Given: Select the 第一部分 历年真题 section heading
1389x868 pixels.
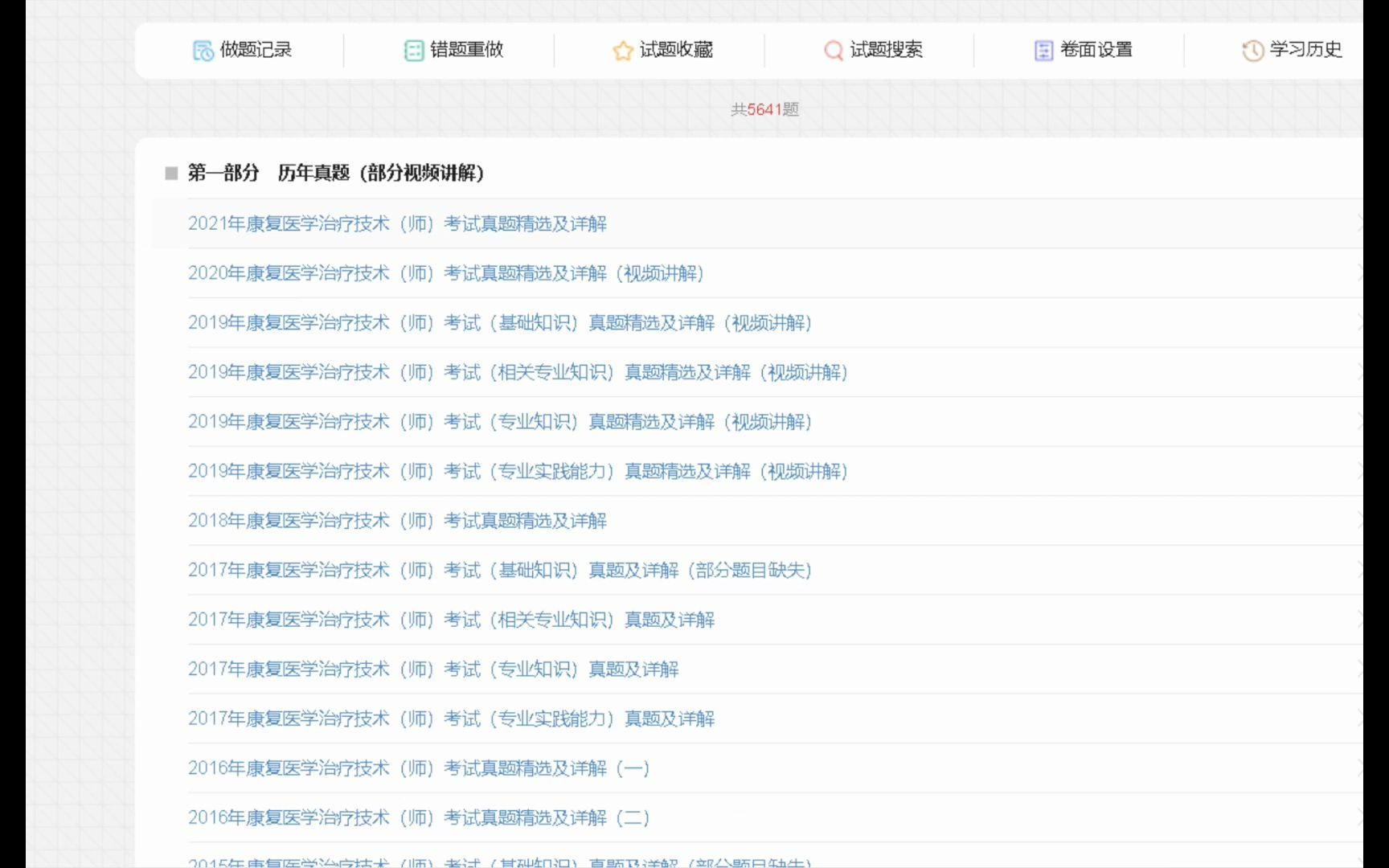Looking at the screenshot, I should point(336,173).
